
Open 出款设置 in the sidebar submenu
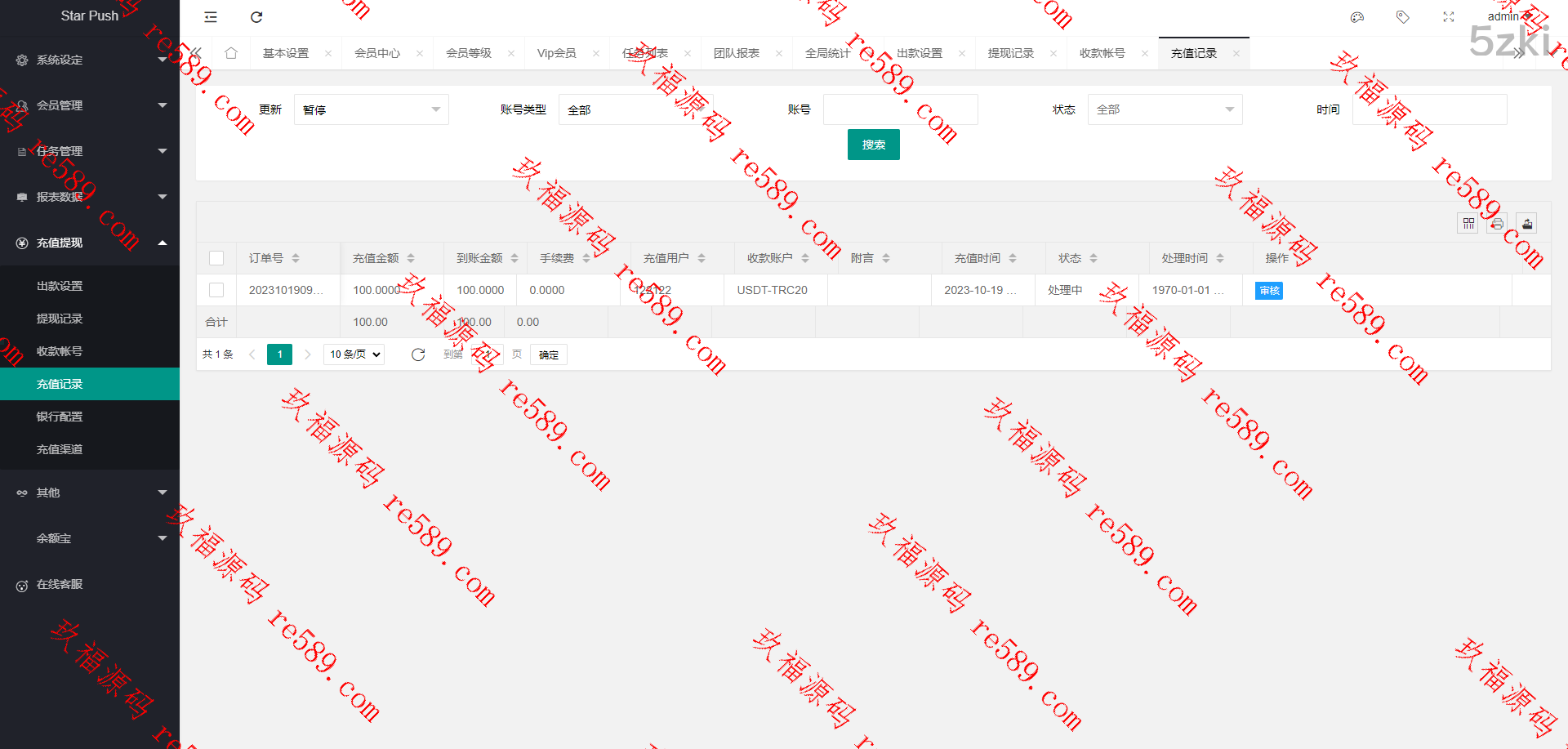90,286
